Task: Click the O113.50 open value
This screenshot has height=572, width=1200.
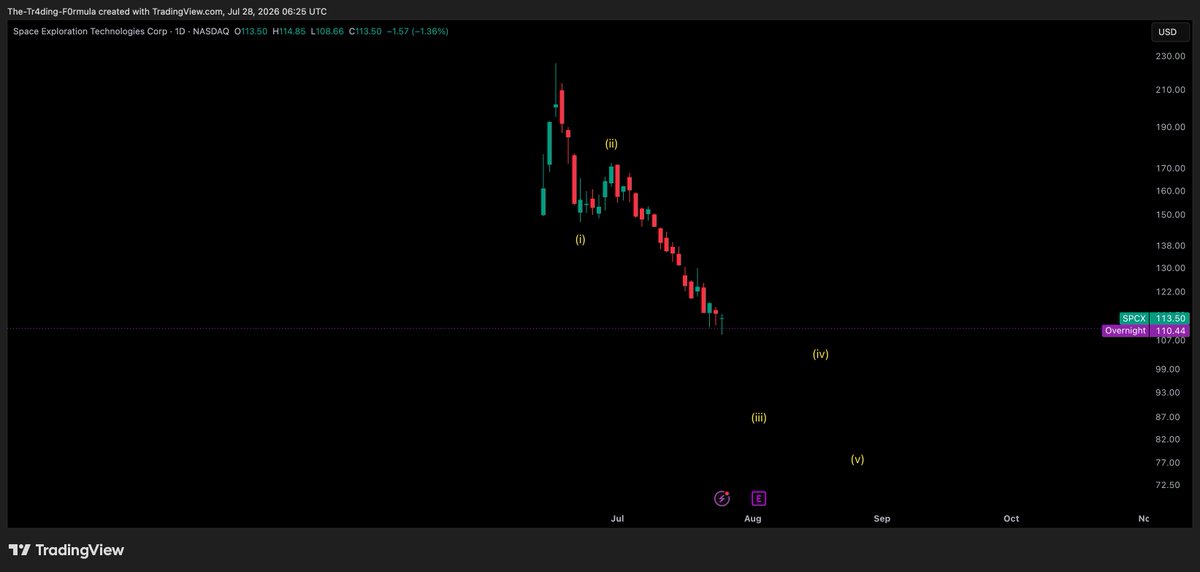Action: pyautogui.click(x=249, y=31)
